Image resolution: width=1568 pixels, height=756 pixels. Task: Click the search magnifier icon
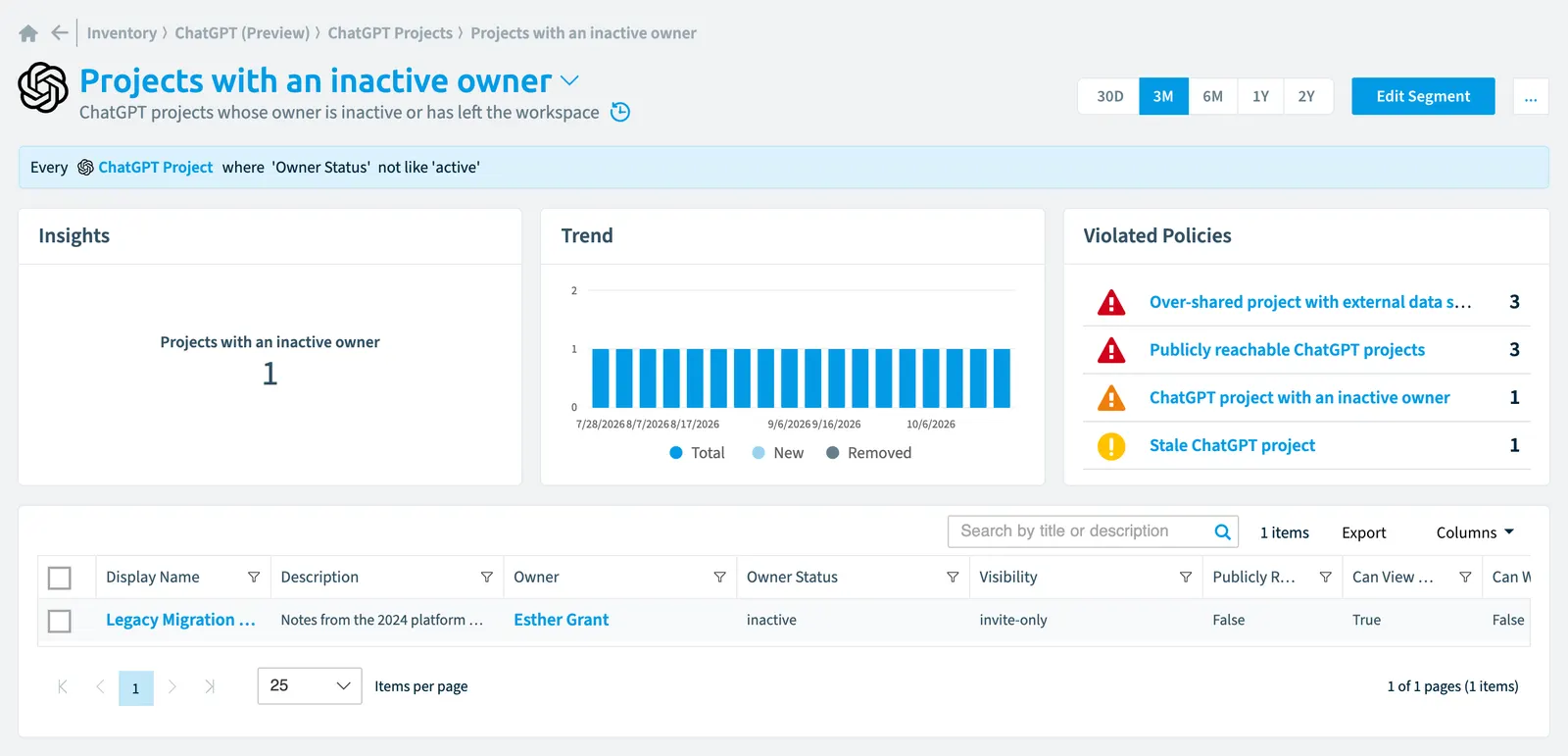[x=1222, y=531]
